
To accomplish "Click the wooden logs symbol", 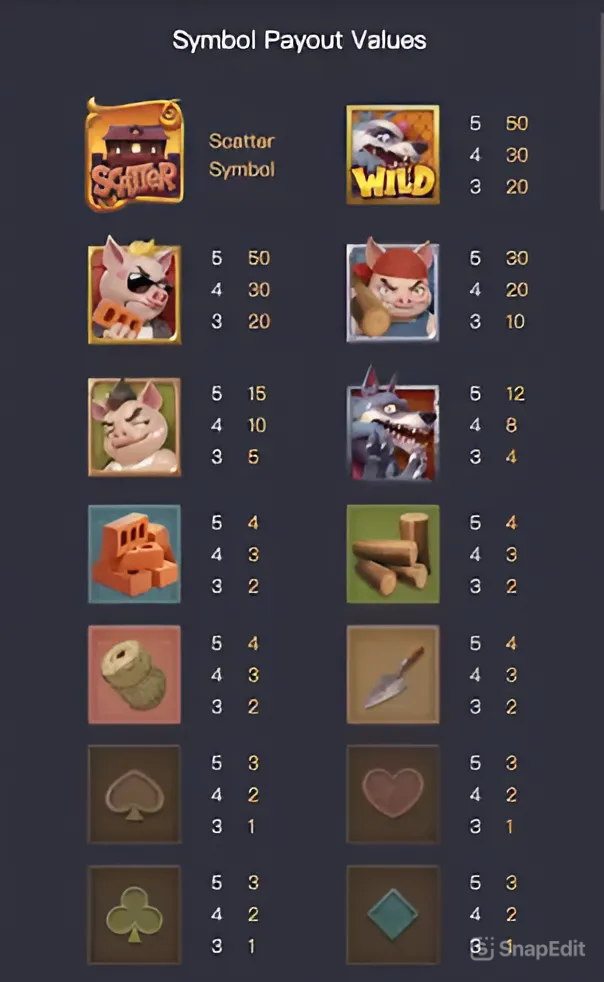I will coord(393,554).
